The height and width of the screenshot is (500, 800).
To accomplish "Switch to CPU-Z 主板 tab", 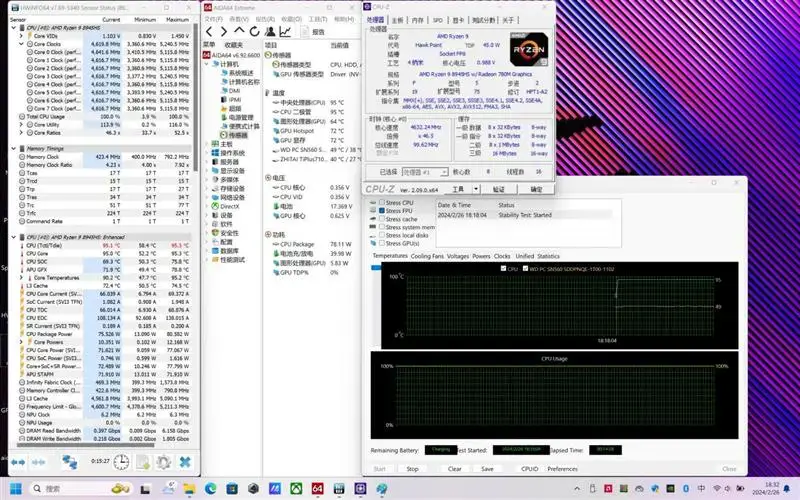I will click(x=397, y=20).
